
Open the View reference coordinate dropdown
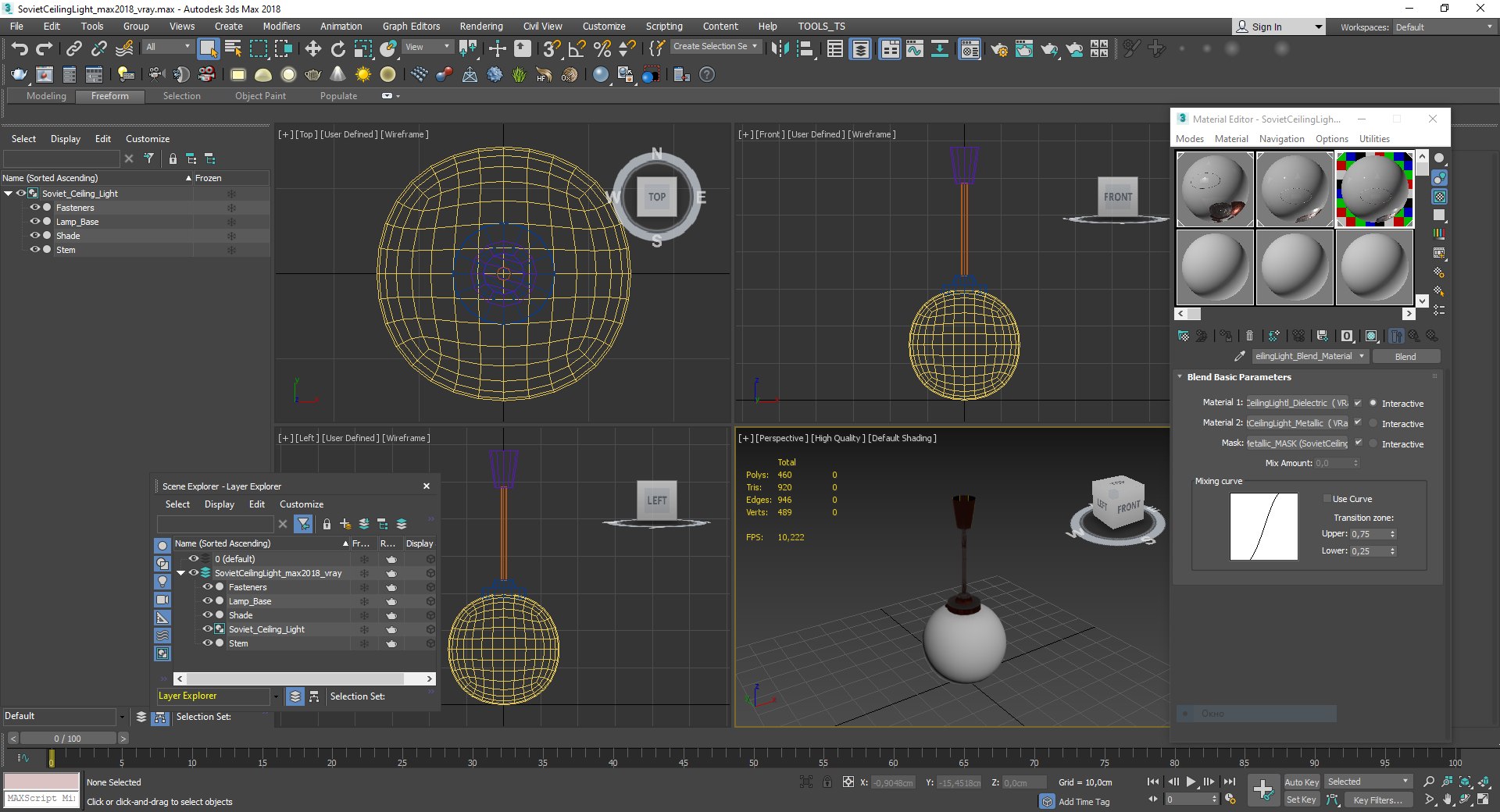tap(427, 47)
